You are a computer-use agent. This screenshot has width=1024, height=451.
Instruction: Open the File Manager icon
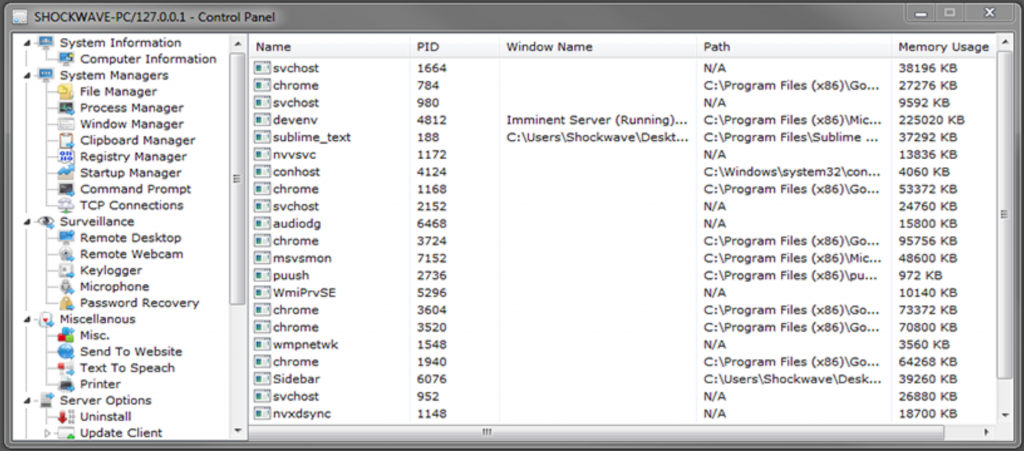[x=66, y=91]
